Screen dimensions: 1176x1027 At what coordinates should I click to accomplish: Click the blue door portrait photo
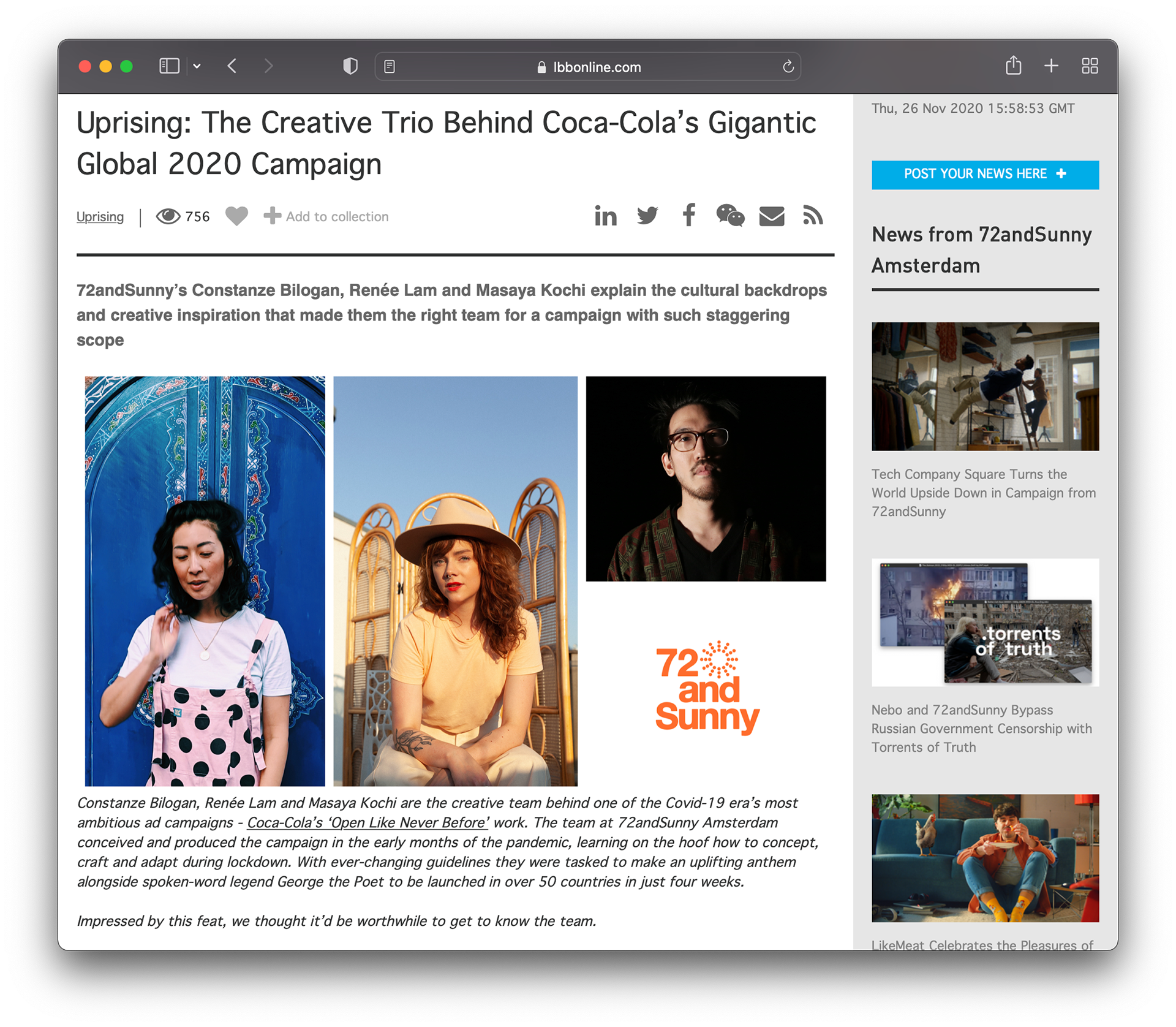coord(205,581)
